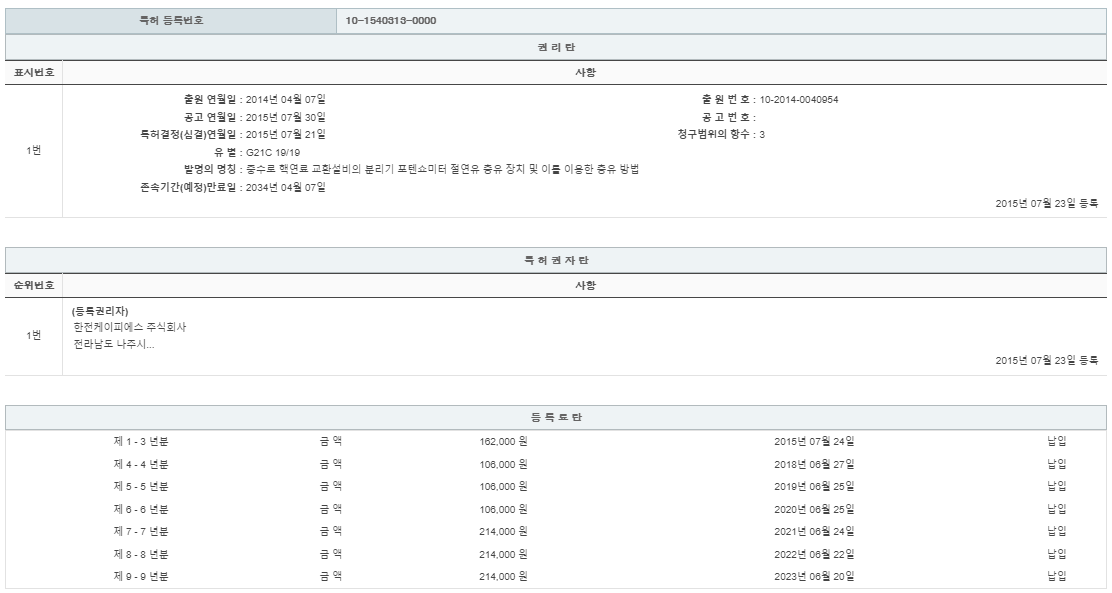The height and width of the screenshot is (593, 1112).
Task: Select payment date 2018년 06월 27일
Action: coord(814,463)
